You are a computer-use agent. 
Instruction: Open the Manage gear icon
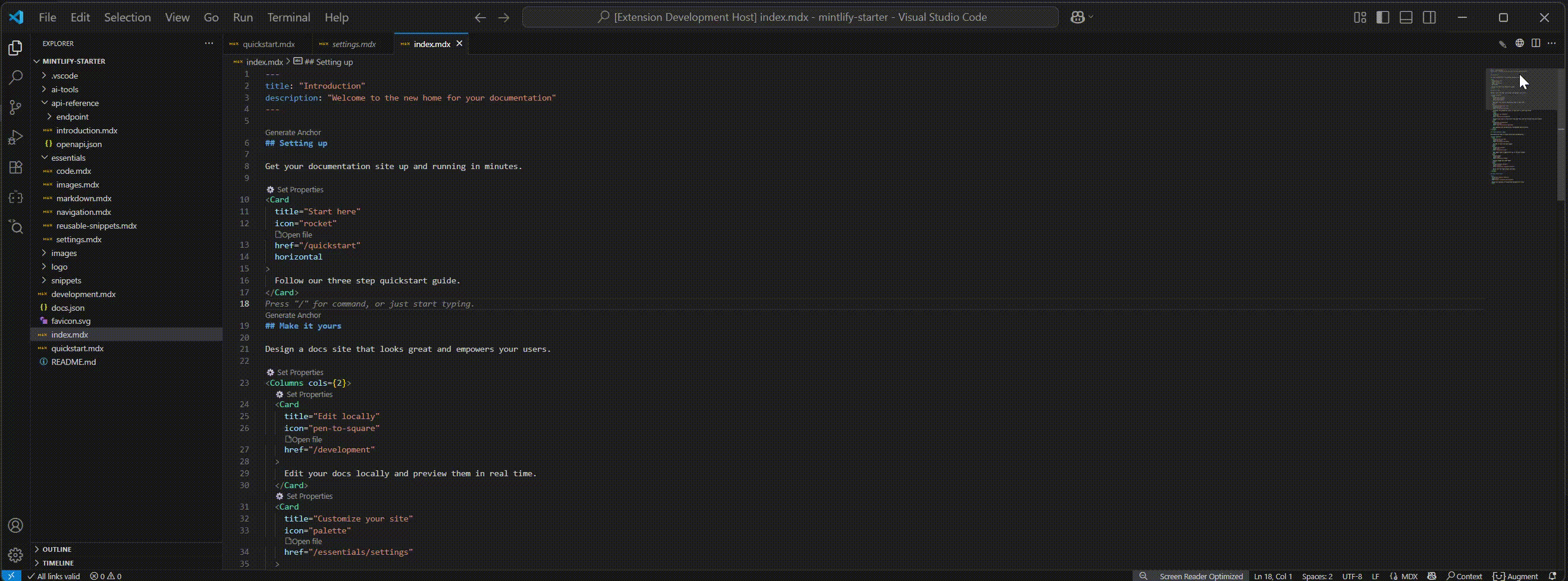[x=16, y=555]
